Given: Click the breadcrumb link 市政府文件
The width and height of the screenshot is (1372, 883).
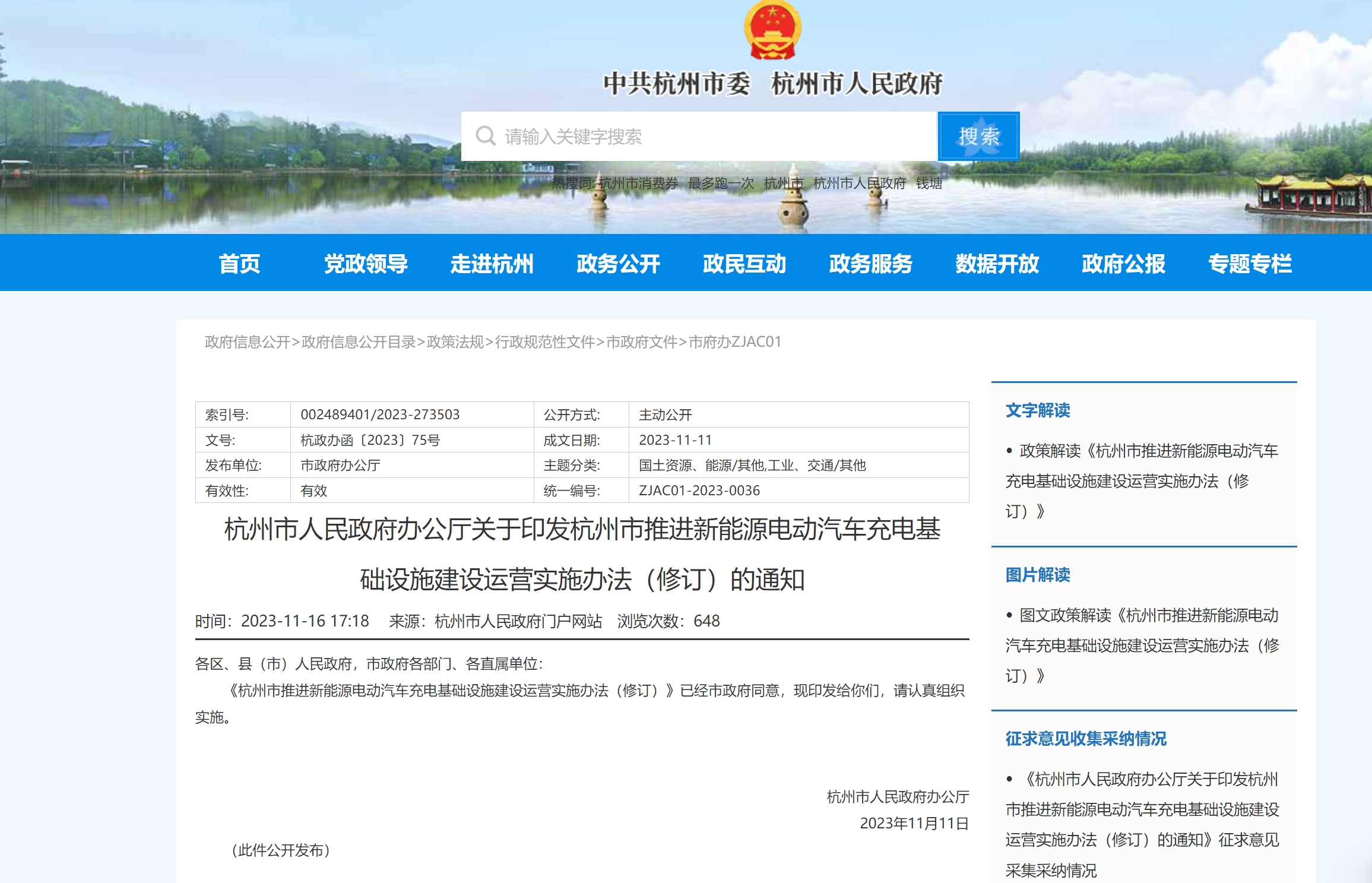Looking at the screenshot, I should (641, 343).
